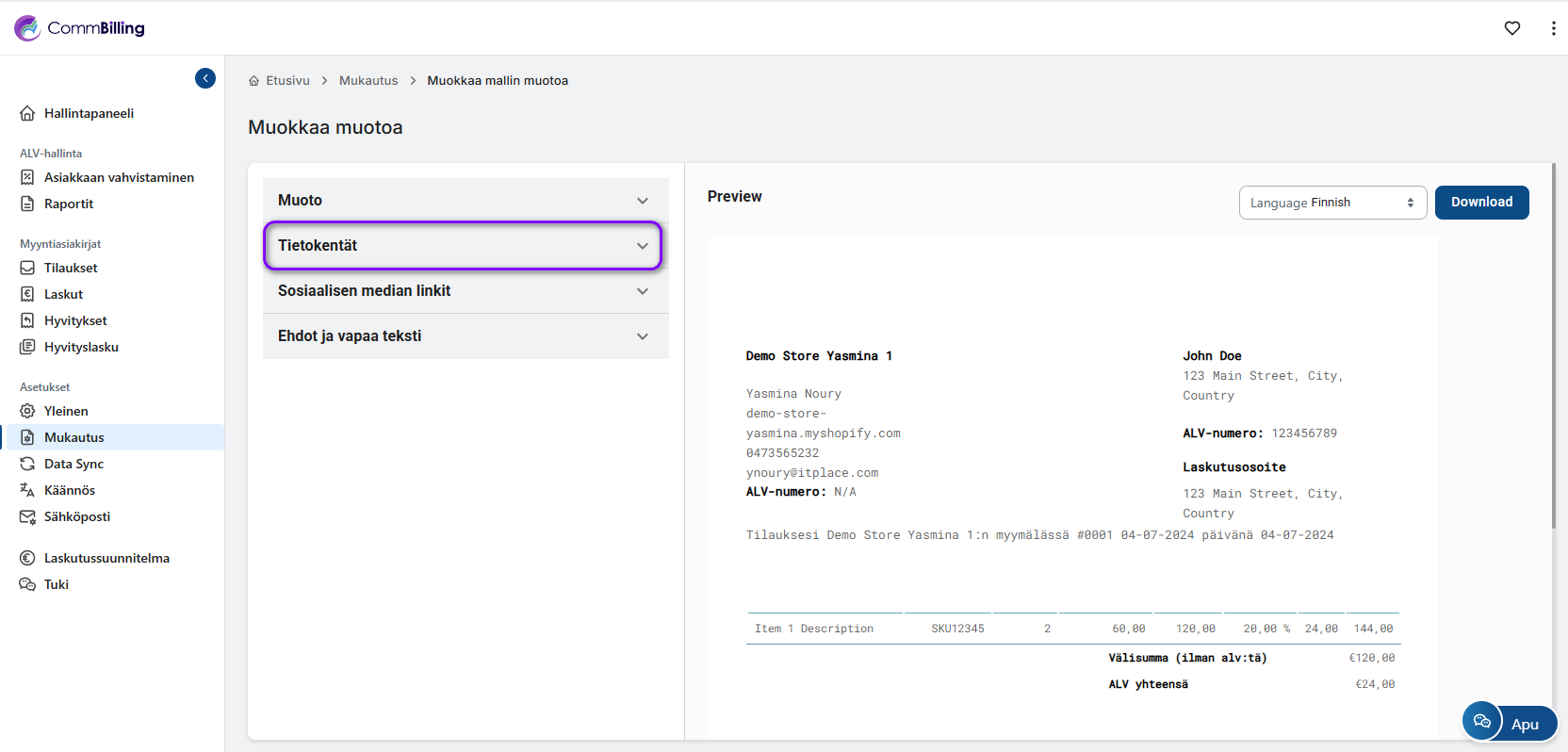Expand the Tietokentät section
Screen dimensions: 1568x752
465,245
